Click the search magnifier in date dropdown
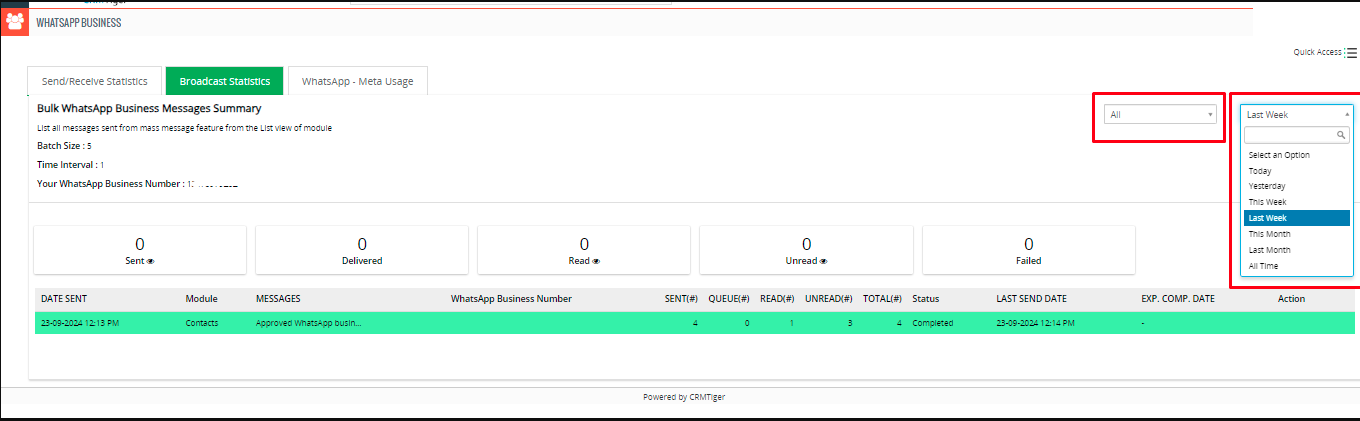1360x421 pixels. click(x=1342, y=135)
